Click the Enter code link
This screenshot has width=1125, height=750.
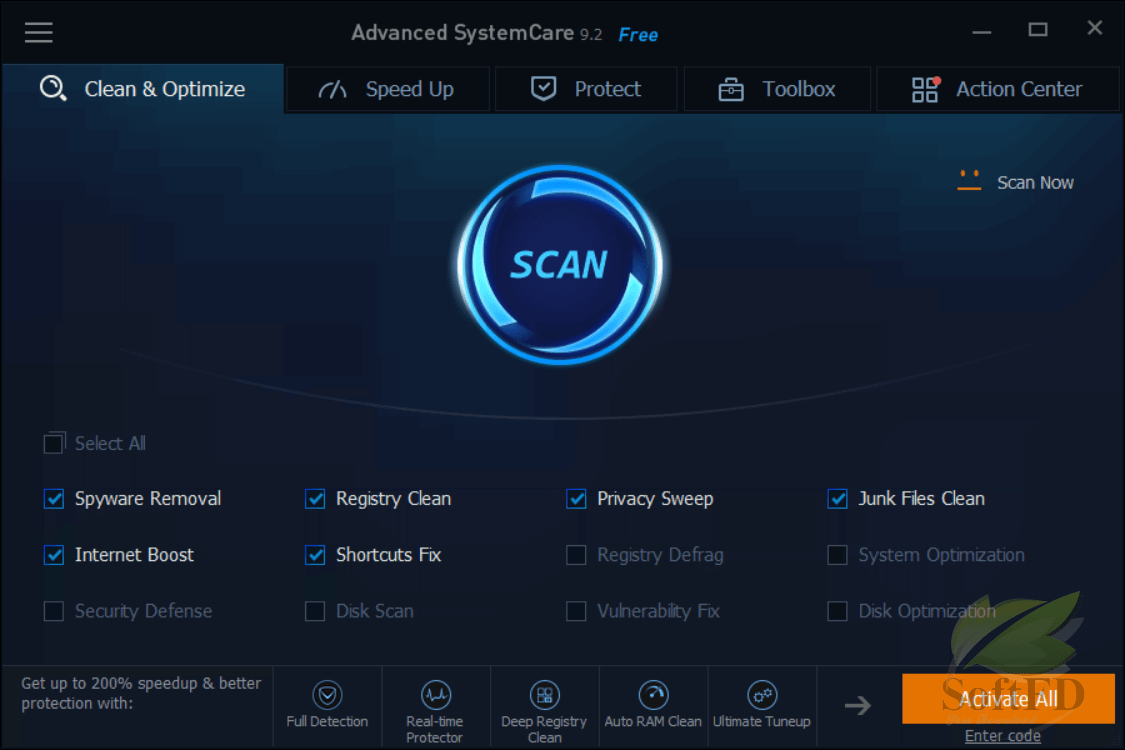coord(1002,736)
